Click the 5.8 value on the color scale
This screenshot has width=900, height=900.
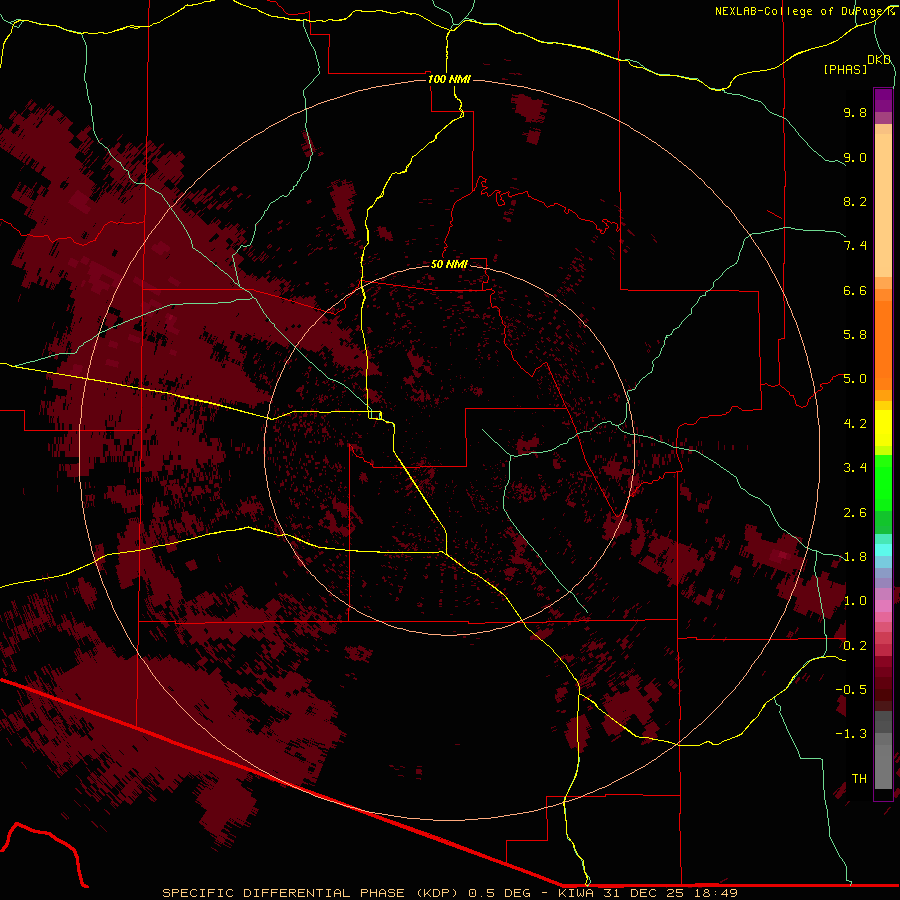point(855,335)
